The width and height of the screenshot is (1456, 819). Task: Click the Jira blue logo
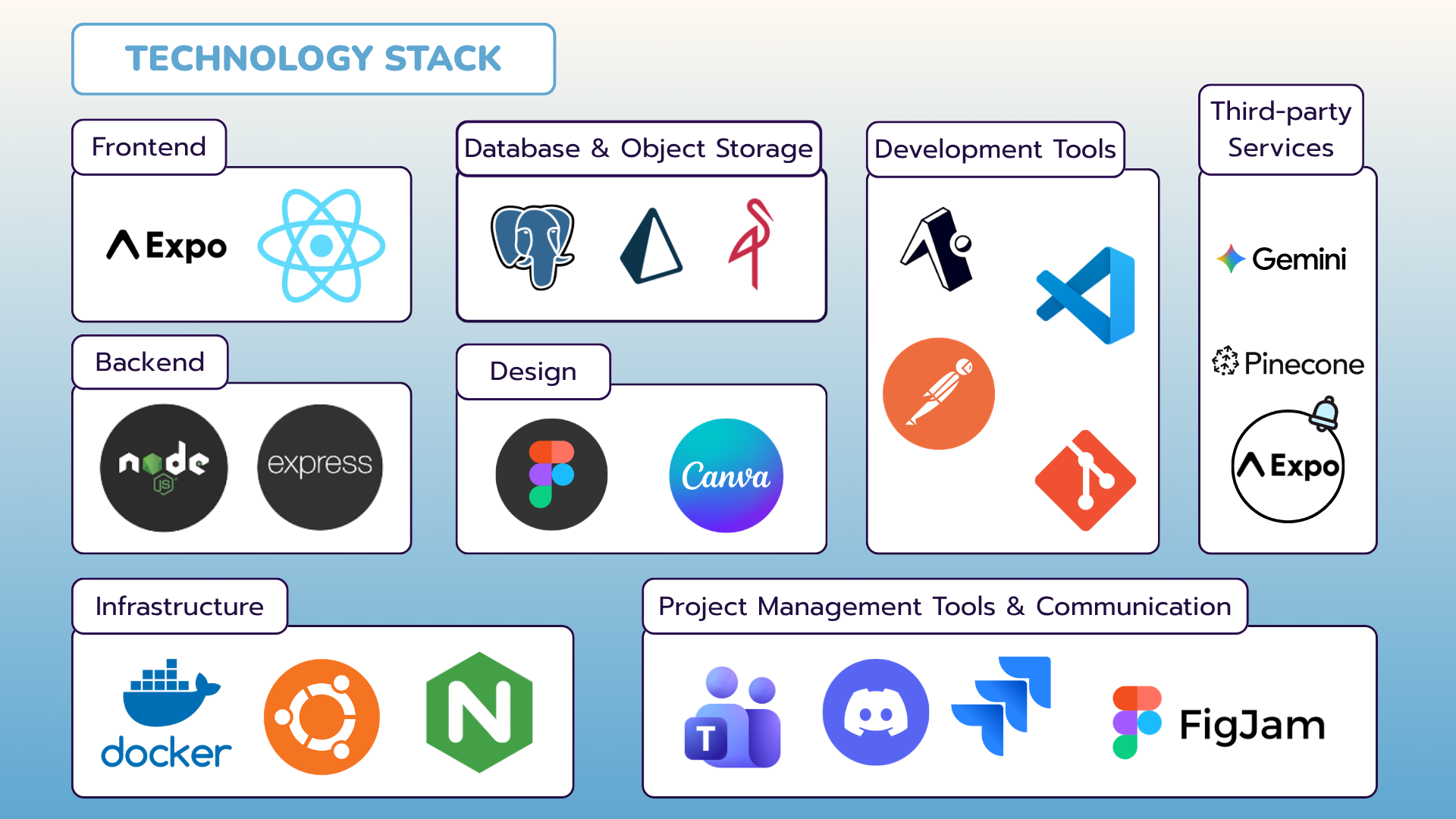click(x=1003, y=705)
